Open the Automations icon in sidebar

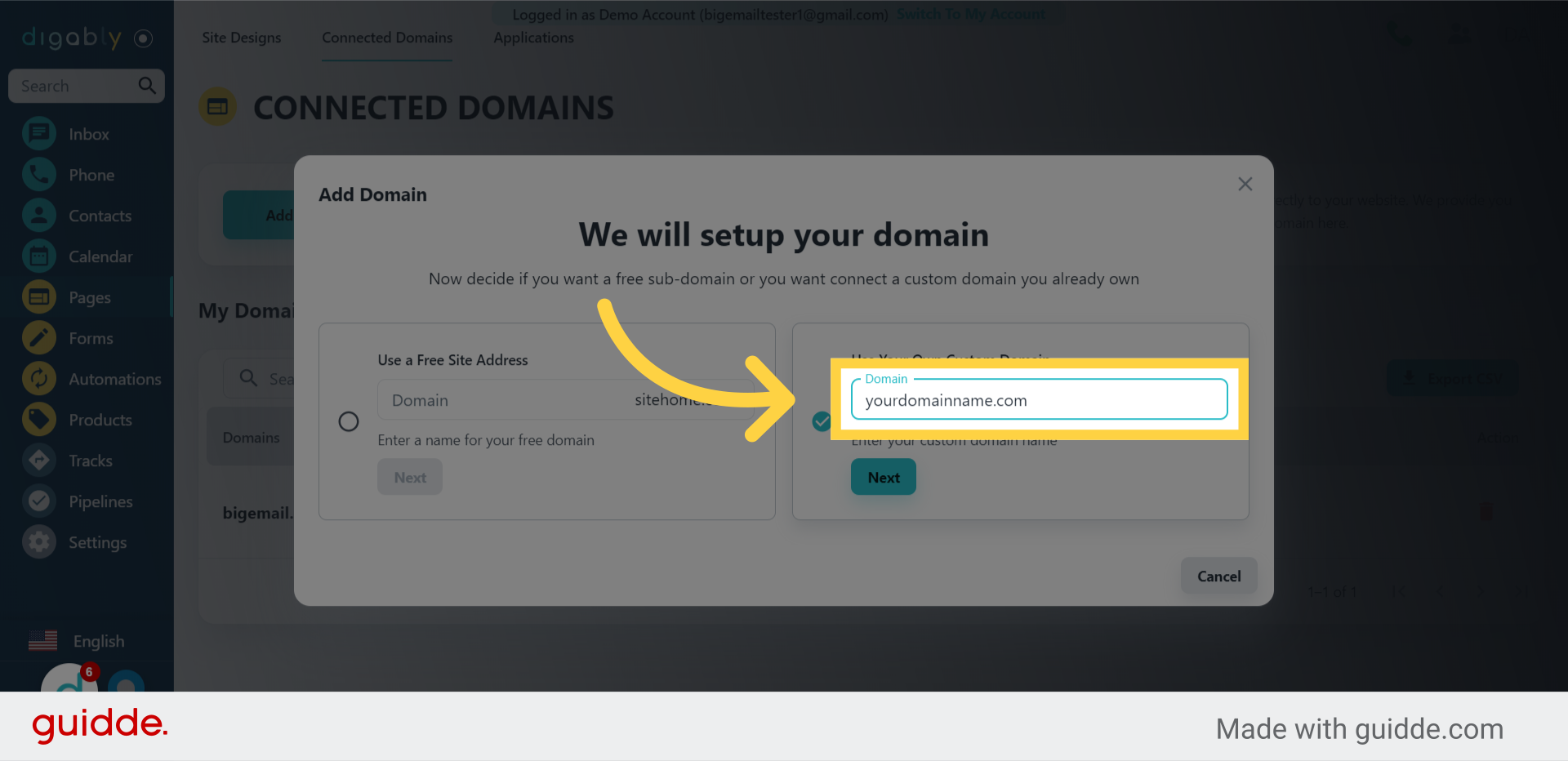pyautogui.click(x=39, y=379)
